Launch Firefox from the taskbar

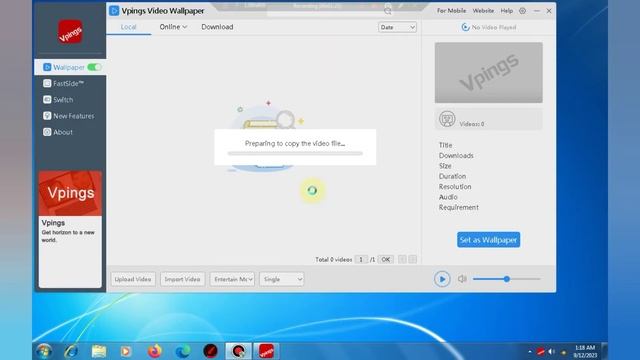[x=154, y=351]
